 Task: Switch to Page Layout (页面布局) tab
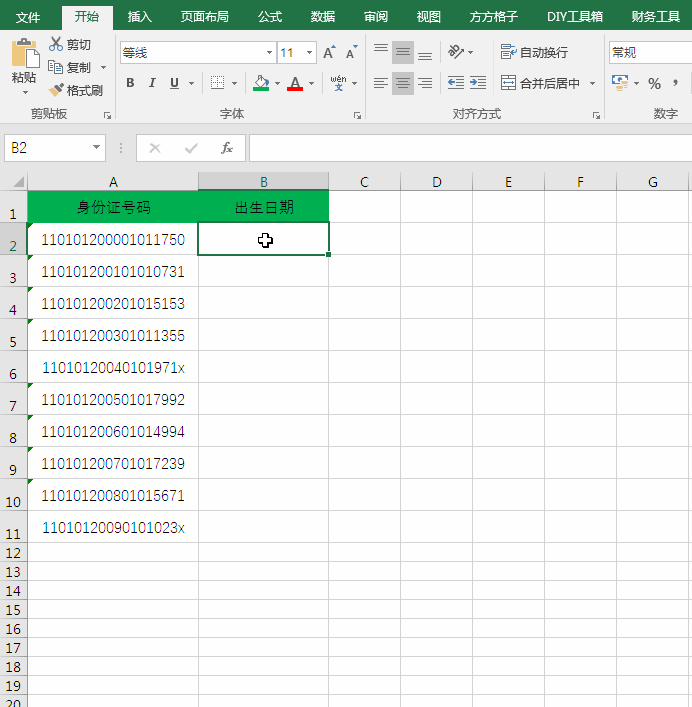(x=205, y=17)
